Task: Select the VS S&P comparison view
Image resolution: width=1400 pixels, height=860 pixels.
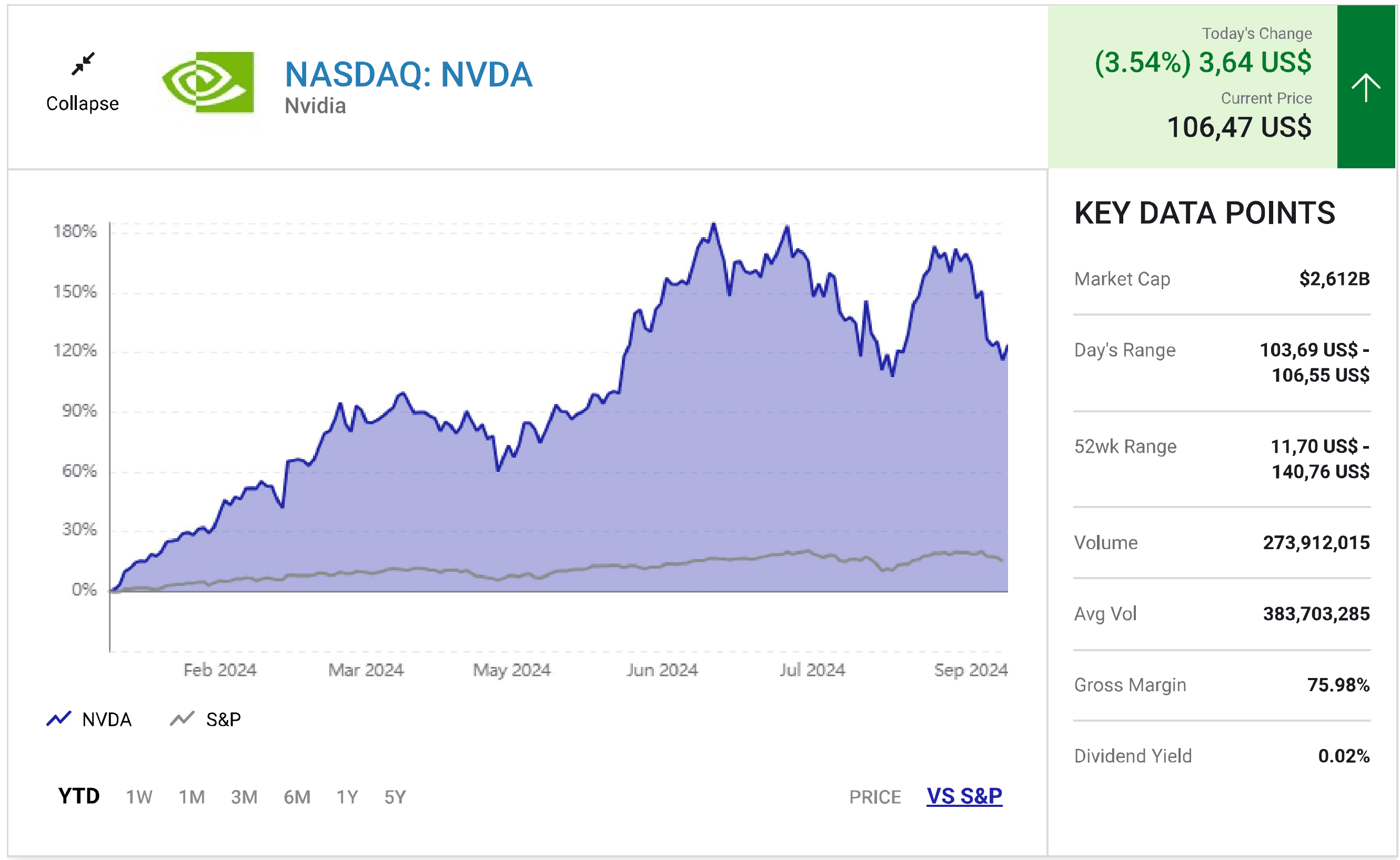Action: (x=964, y=796)
